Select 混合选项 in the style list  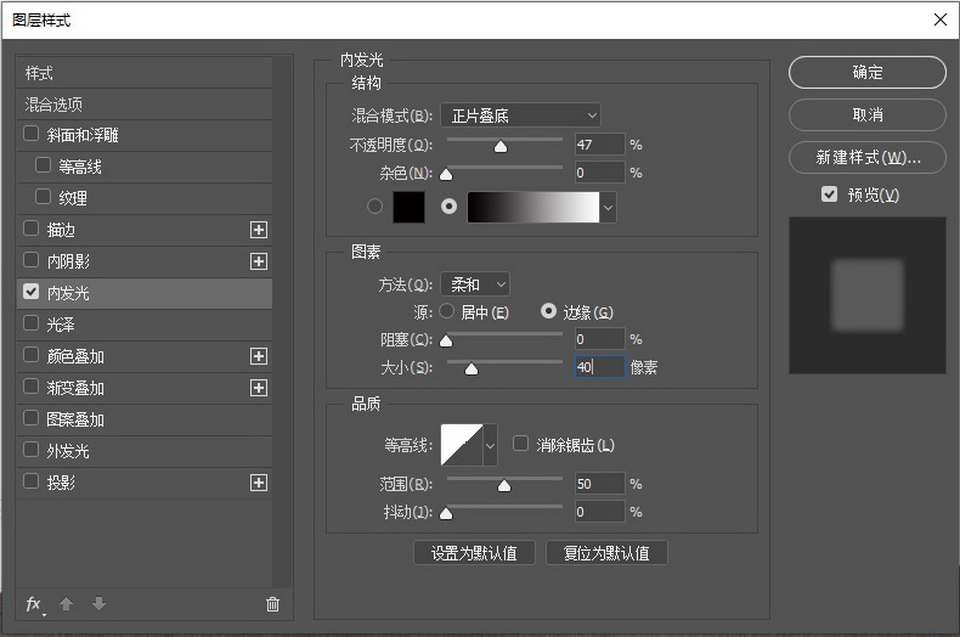[54, 104]
